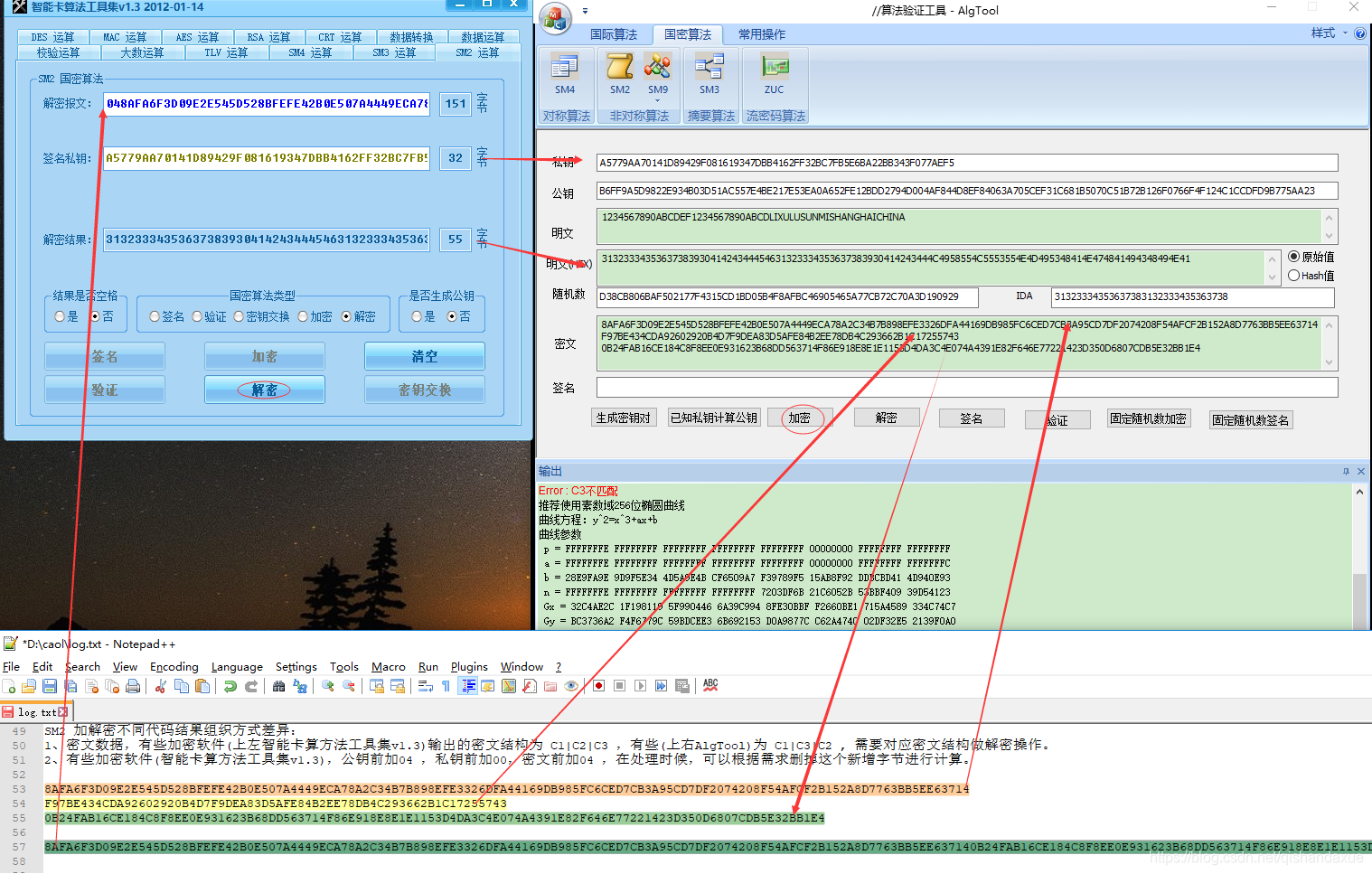Image resolution: width=1372 pixels, height=874 pixels.
Task: Open Notepad++ Macro menu
Action: 389,667
